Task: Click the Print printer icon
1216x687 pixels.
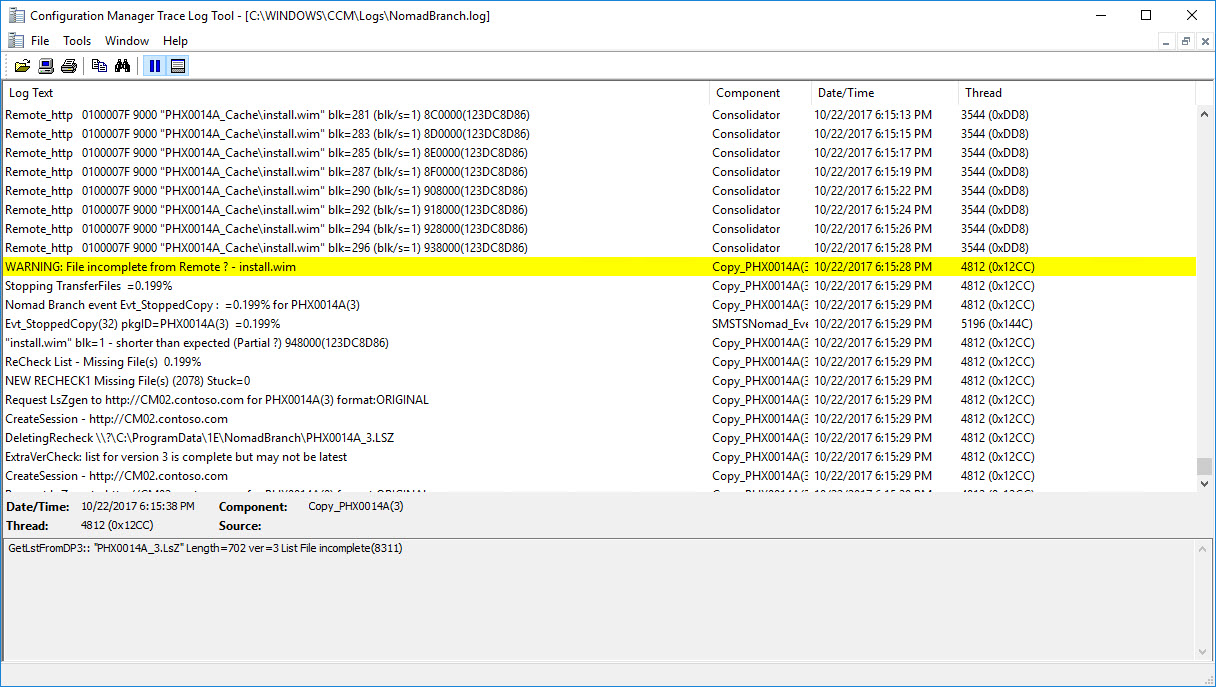Action: pyautogui.click(x=69, y=66)
